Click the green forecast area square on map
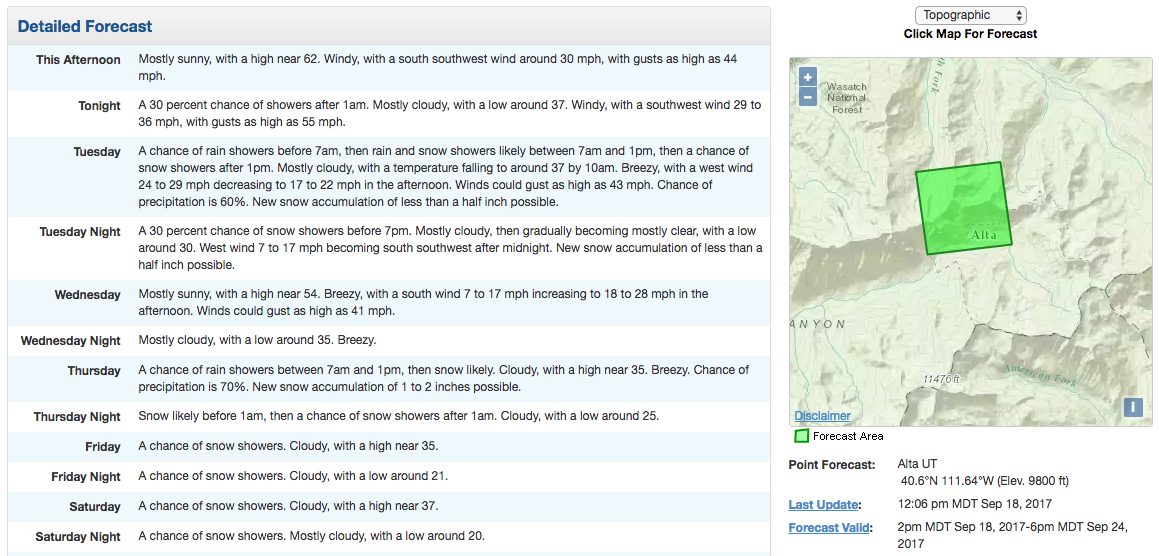The width and height of the screenshot is (1159, 556). coord(962,207)
